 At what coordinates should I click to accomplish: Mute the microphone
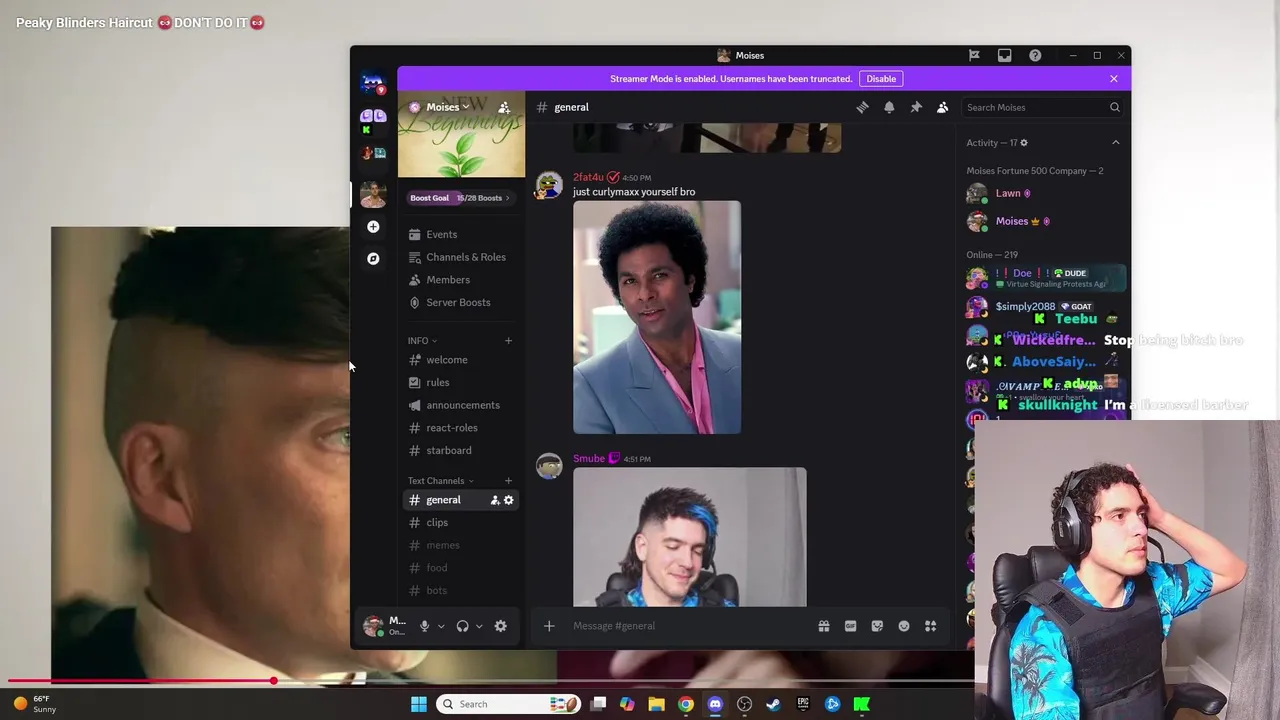pyautogui.click(x=424, y=626)
